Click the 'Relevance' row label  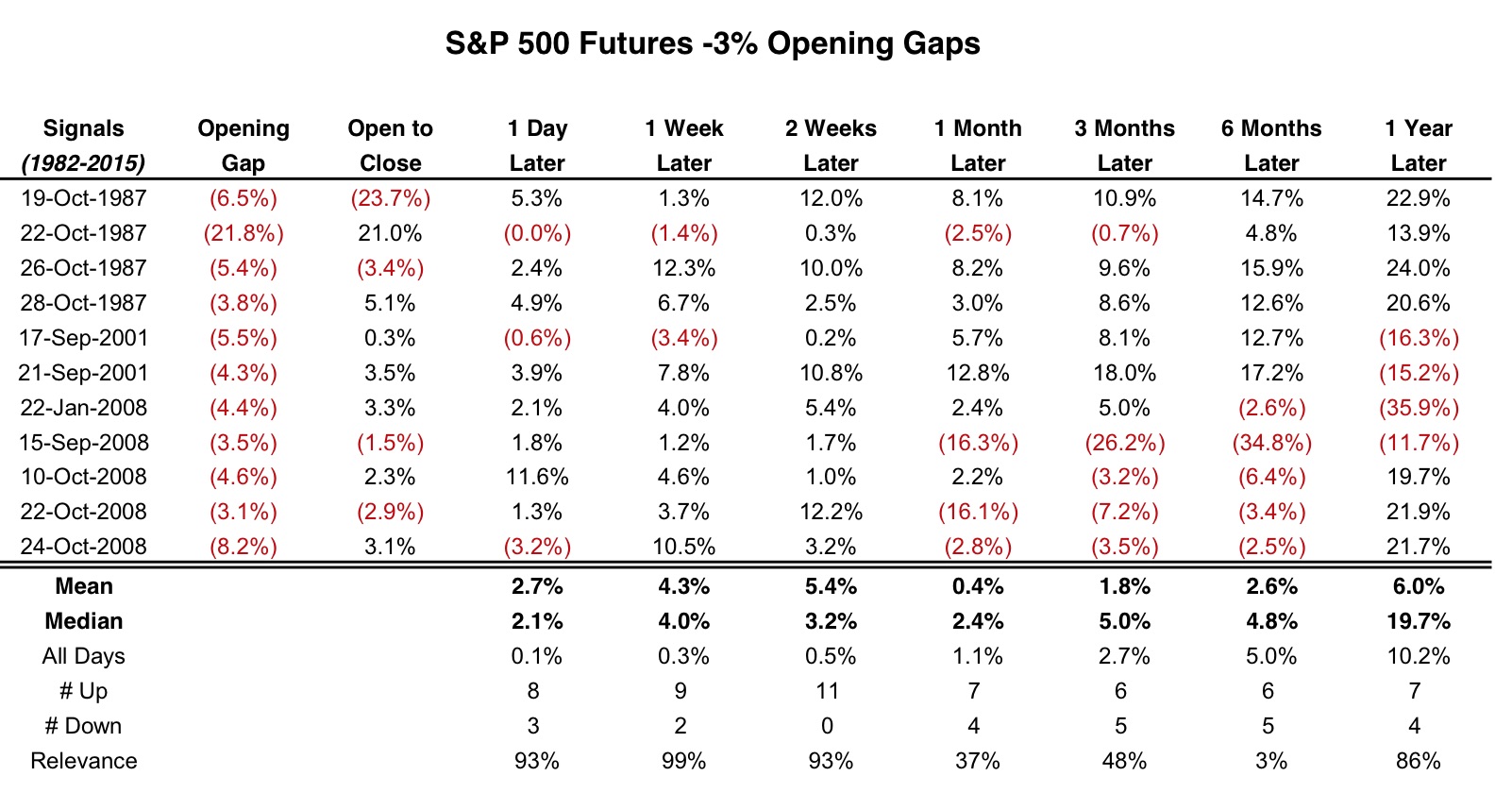[x=83, y=761]
